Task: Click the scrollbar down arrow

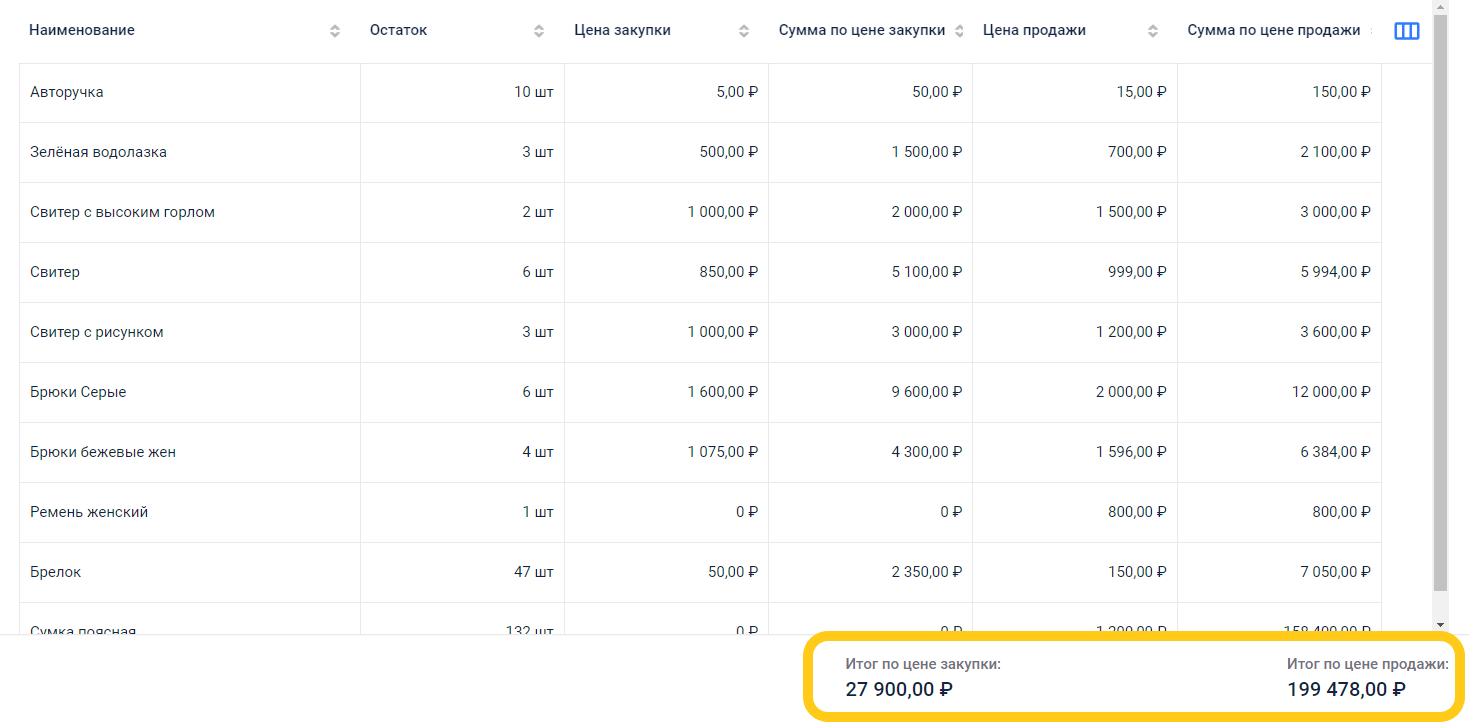Action: click(1440, 623)
